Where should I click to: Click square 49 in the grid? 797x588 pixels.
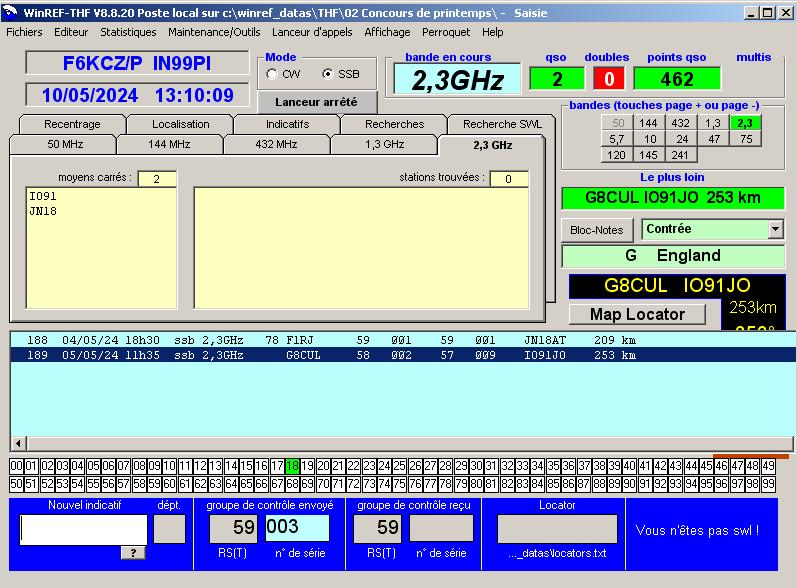[769, 466]
